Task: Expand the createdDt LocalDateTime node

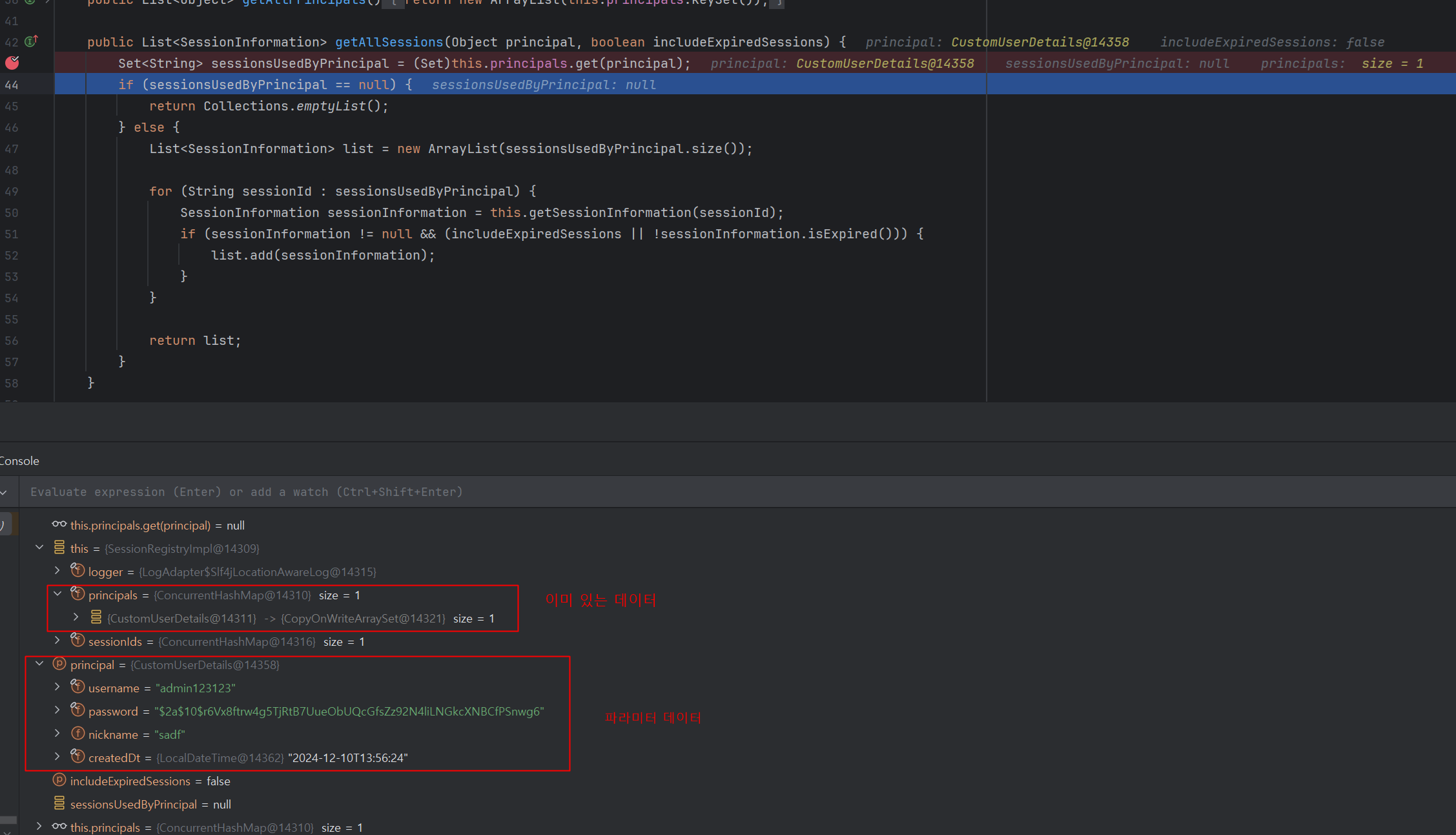Action: click(x=57, y=757)
